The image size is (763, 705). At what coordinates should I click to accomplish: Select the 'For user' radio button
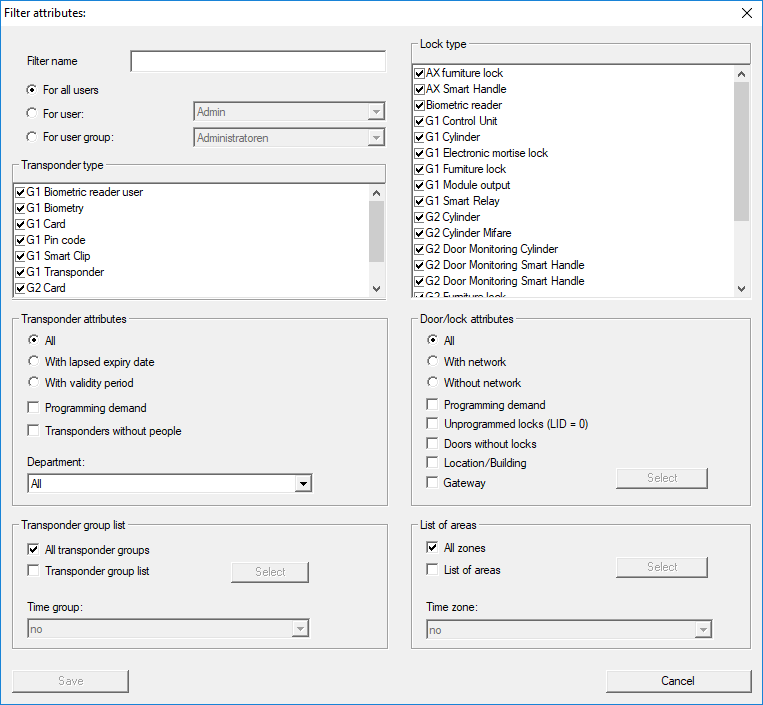pyautogui.click(x=33, y=113)
